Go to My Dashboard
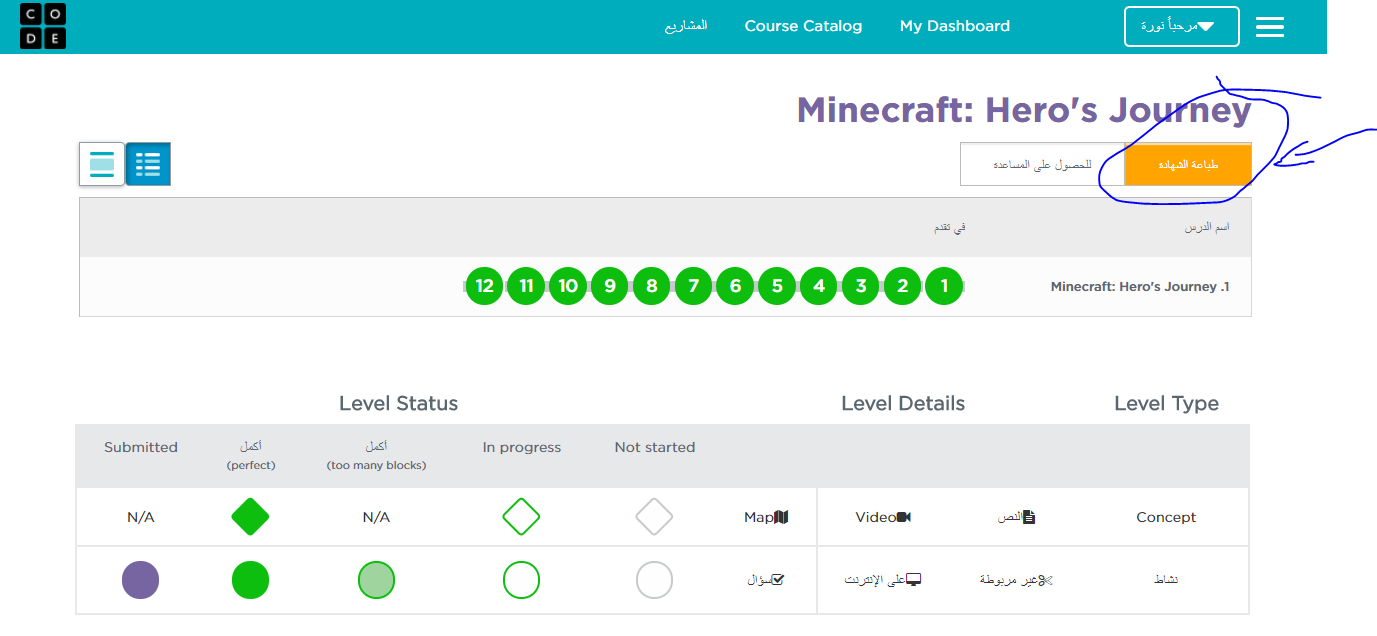 click(x=955, y=26)
